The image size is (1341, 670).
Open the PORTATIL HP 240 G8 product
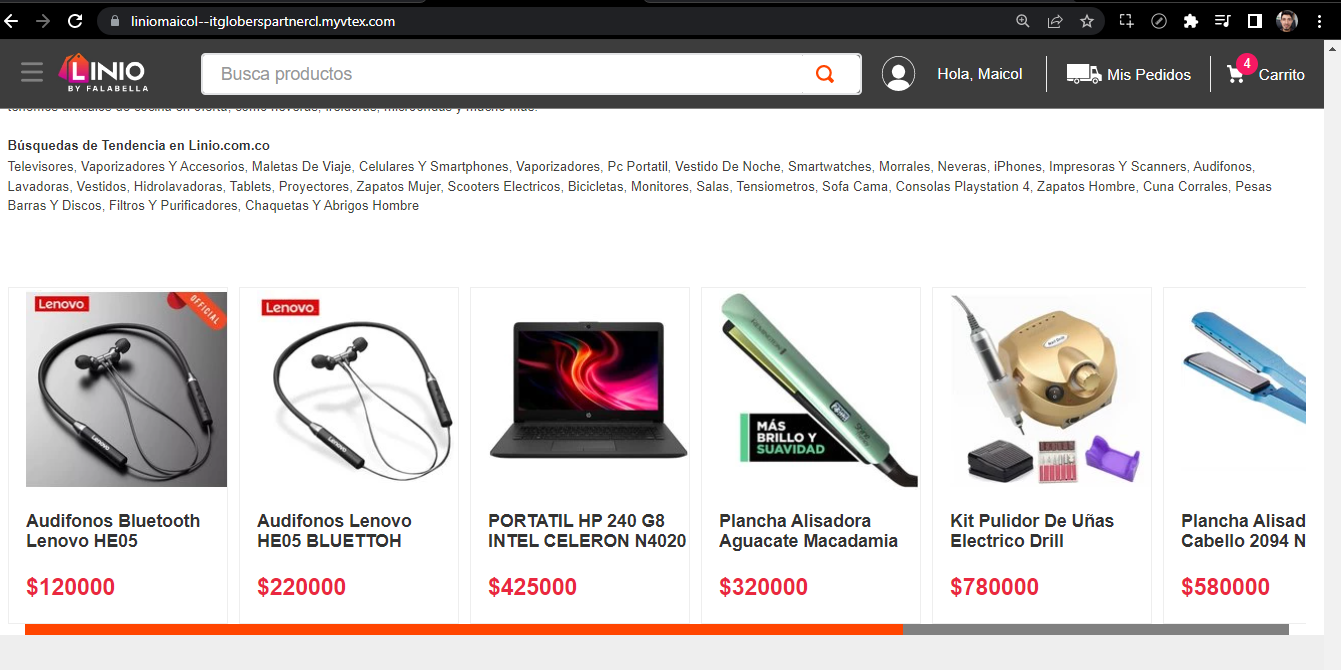tap(587, 531)
